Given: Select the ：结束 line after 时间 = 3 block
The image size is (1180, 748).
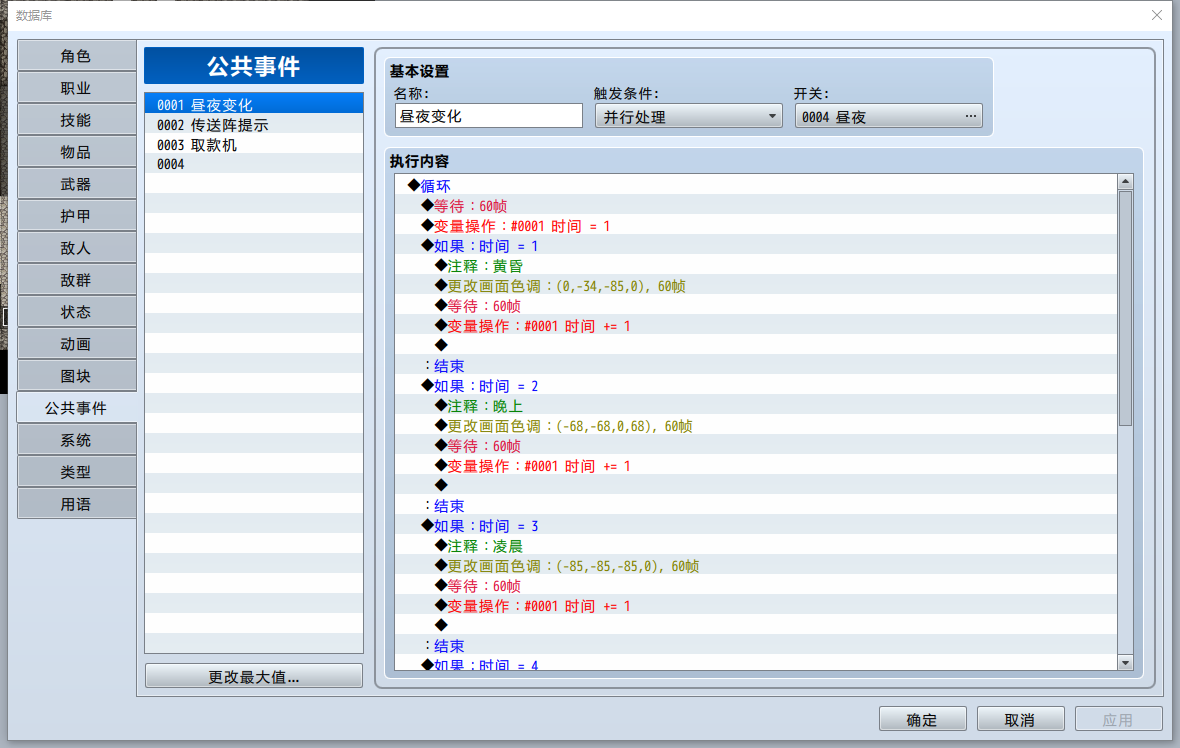Looking at the screenshot, I should point(756,645).
